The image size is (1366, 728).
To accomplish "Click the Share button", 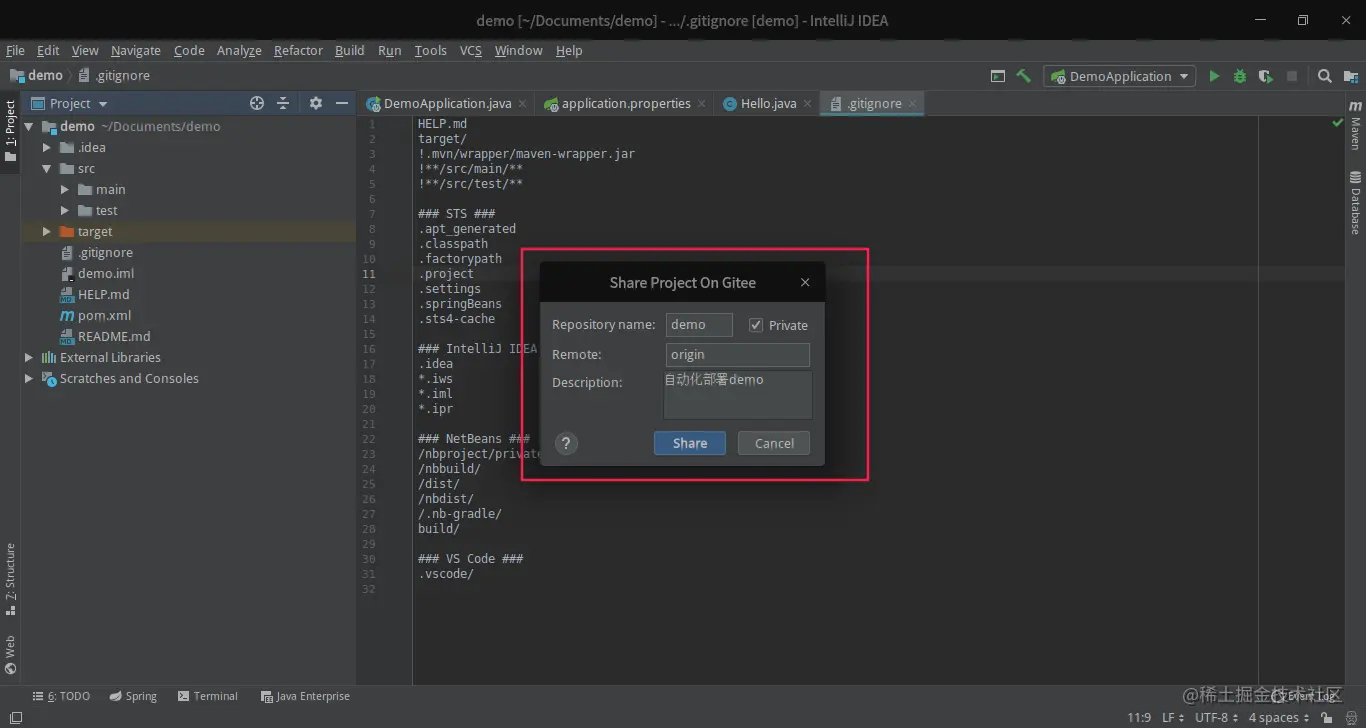I will pos(690,444).
